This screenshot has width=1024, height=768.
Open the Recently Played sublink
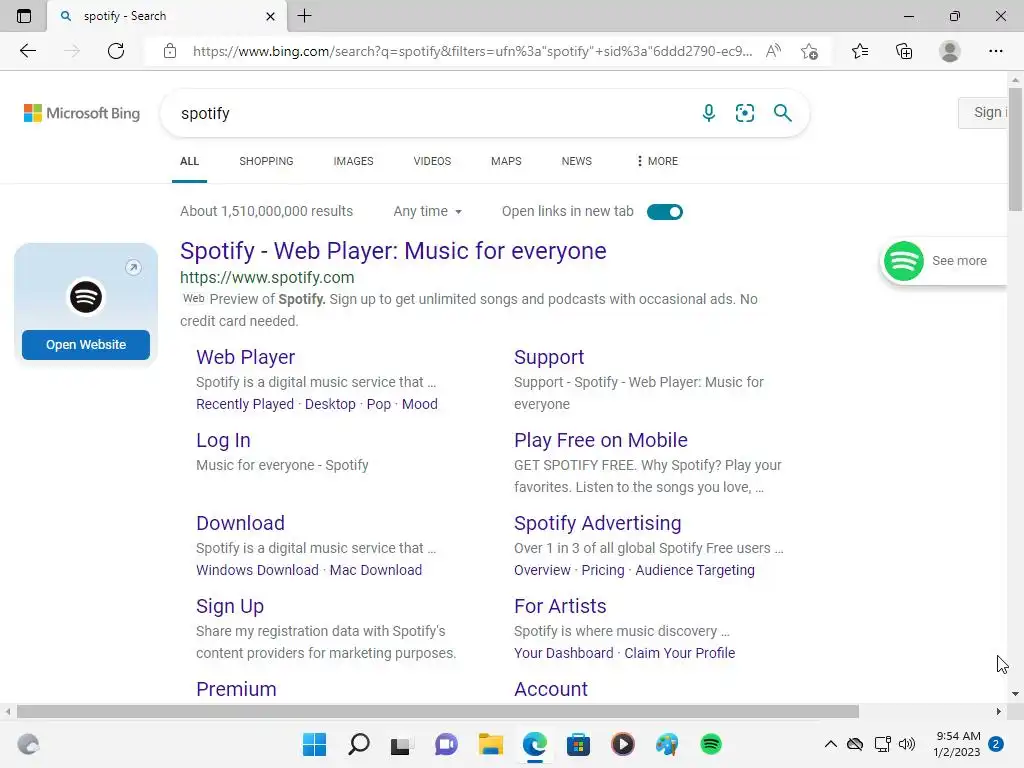pos(245,404)
